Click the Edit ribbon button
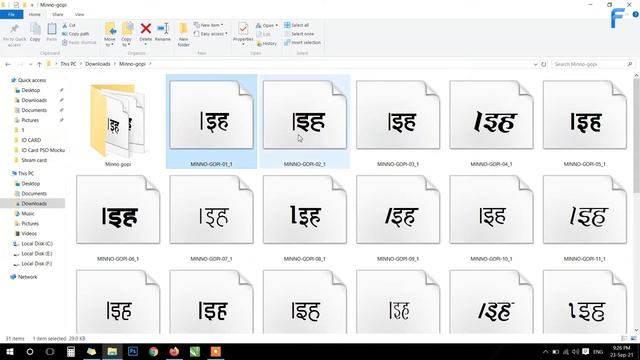Screen dimensions: 640x360 point(264,34)
